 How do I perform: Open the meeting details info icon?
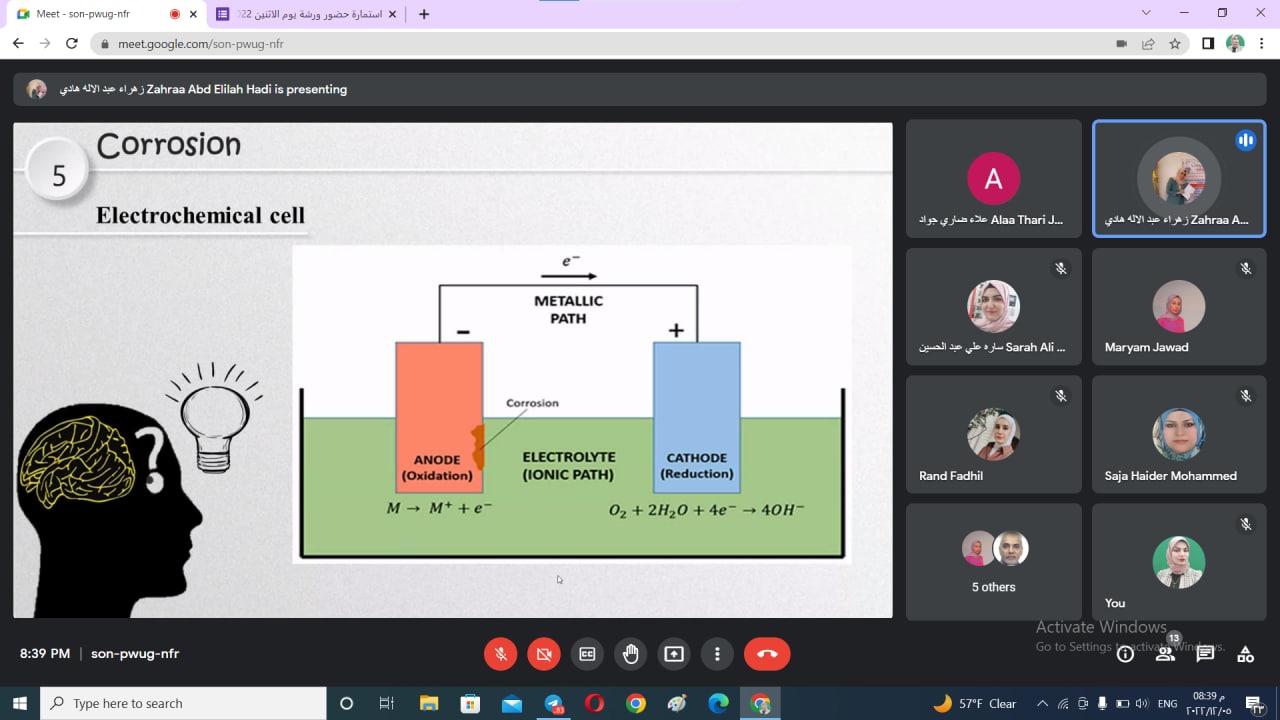(x=1125, y=654)
